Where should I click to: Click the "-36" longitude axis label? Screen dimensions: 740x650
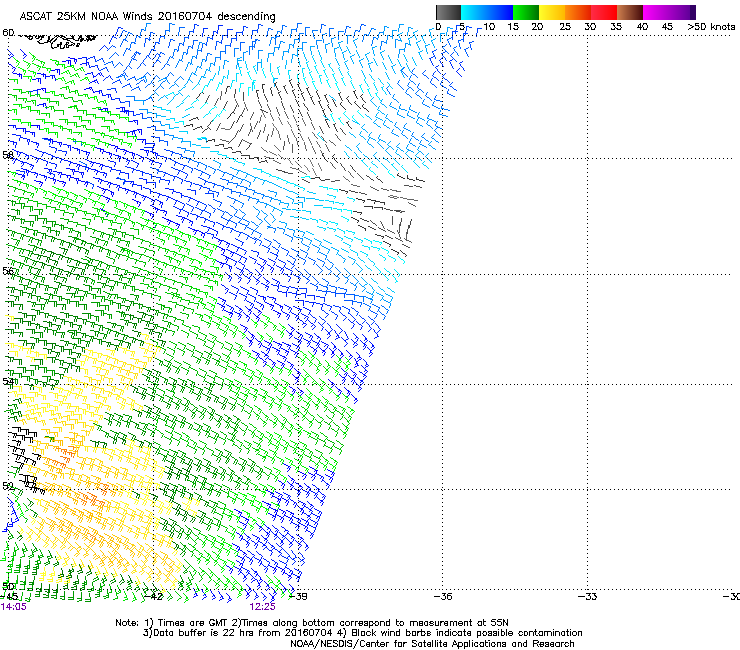point(443,597)
